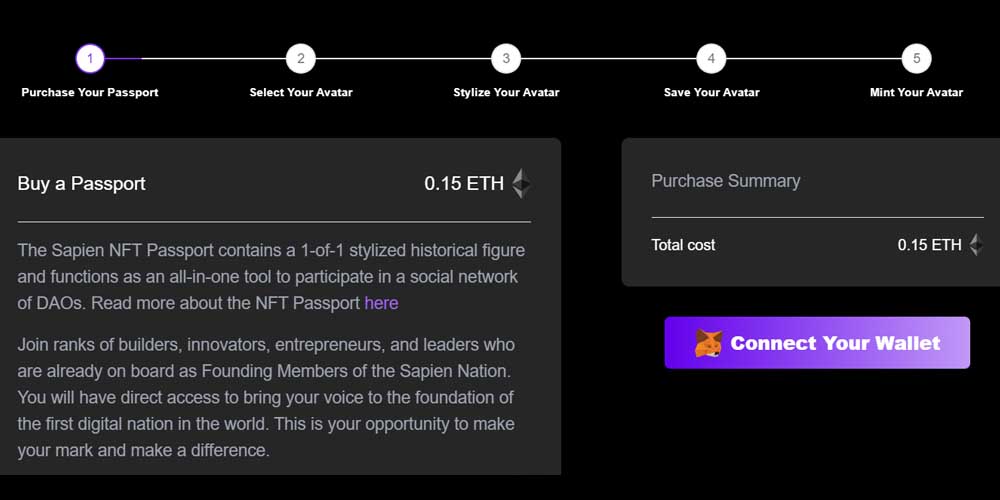The height and width of the screenshot is (500, 1000).
Task: Click the Purchase Summary heading
Action: point(726,181)
